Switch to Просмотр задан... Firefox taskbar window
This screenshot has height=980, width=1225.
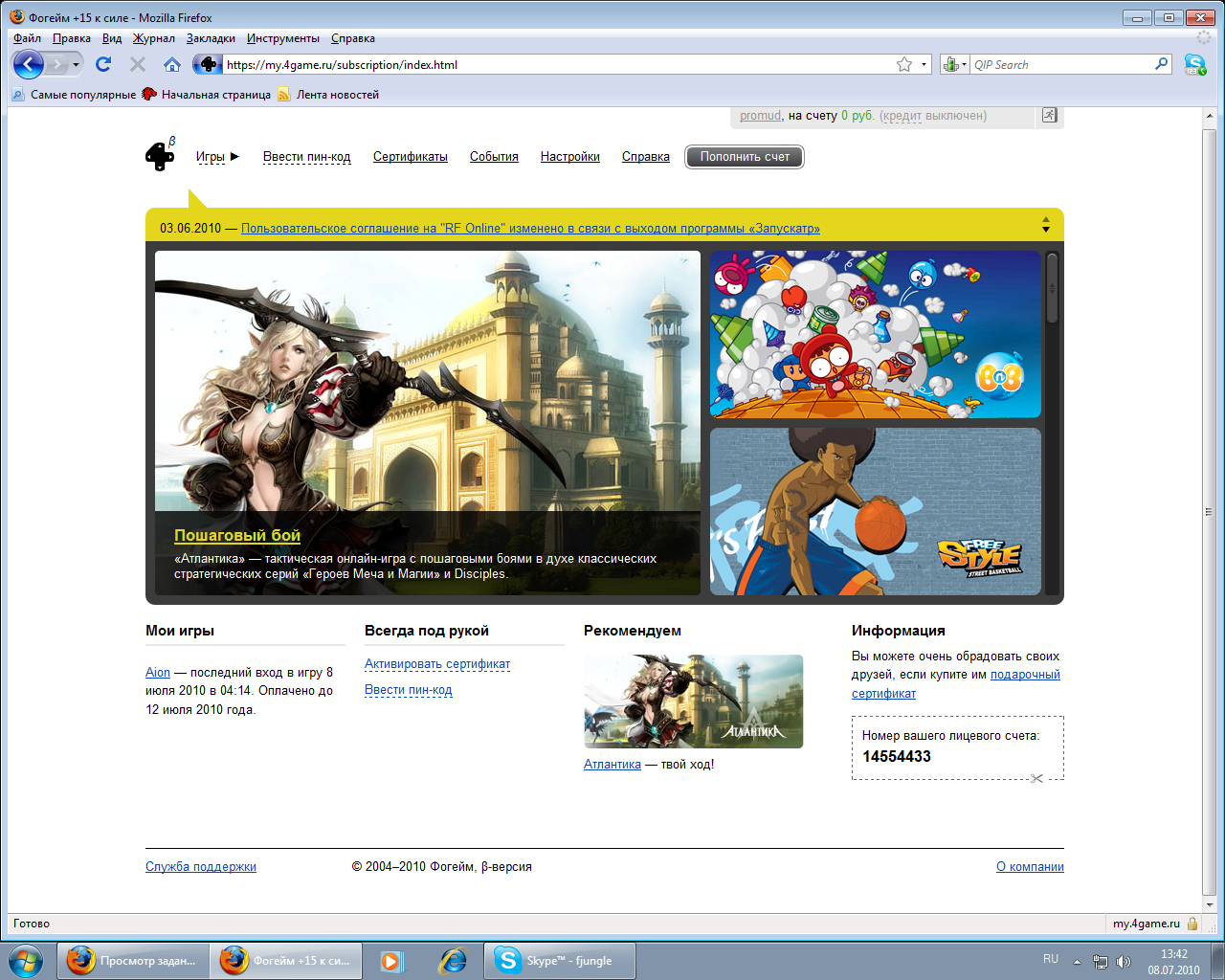(x=133, y=961)
